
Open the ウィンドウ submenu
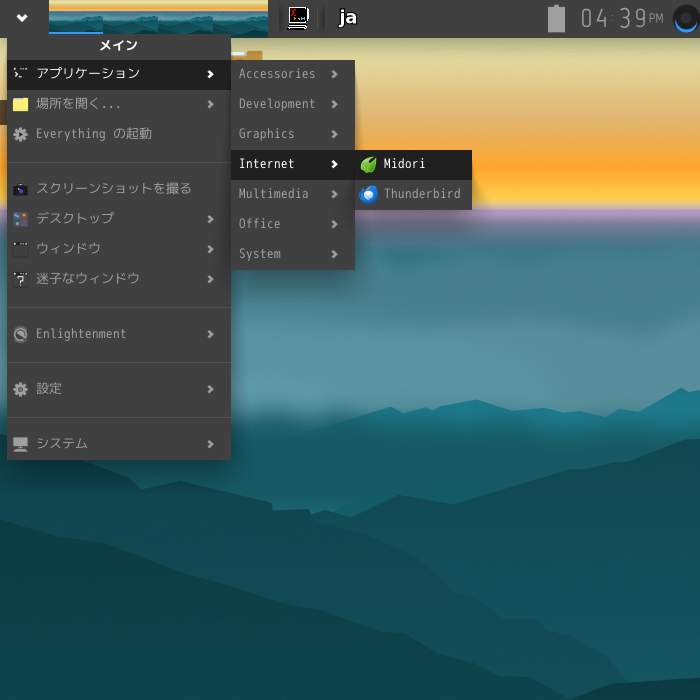coord(119,249)
